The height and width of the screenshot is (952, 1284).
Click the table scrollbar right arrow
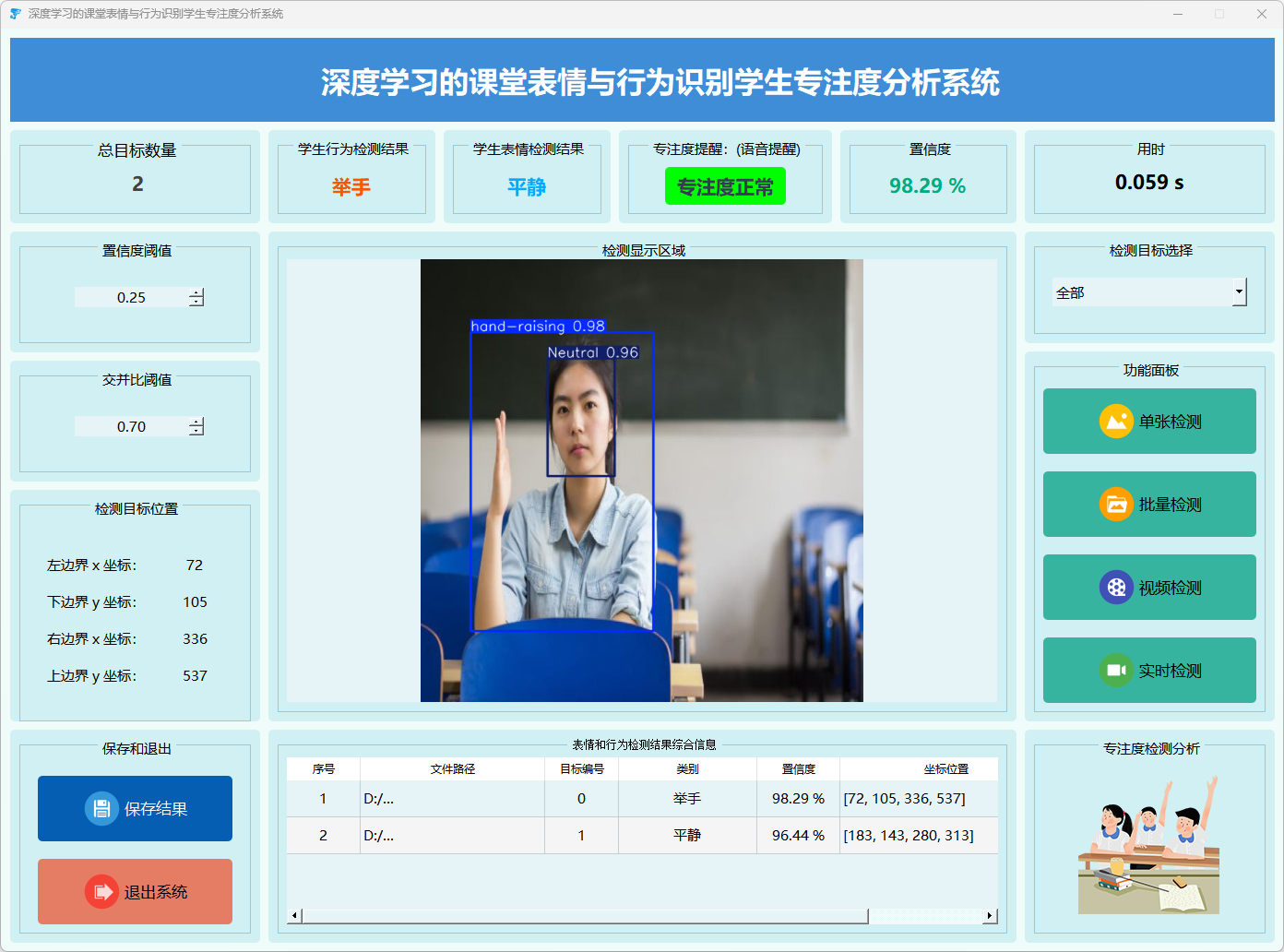pyautogui.click(x=990, y=916)
